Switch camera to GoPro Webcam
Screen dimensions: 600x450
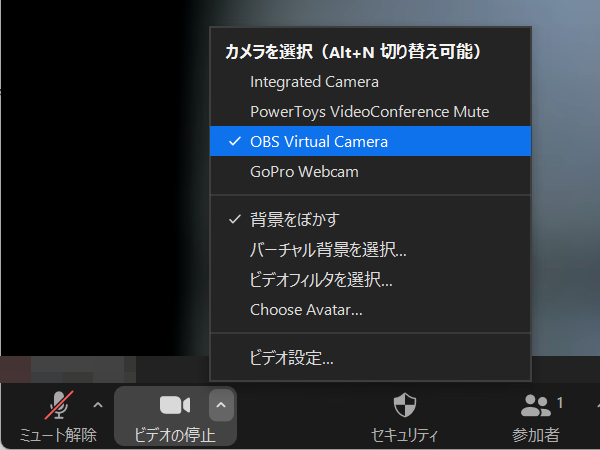click(370, 171)
